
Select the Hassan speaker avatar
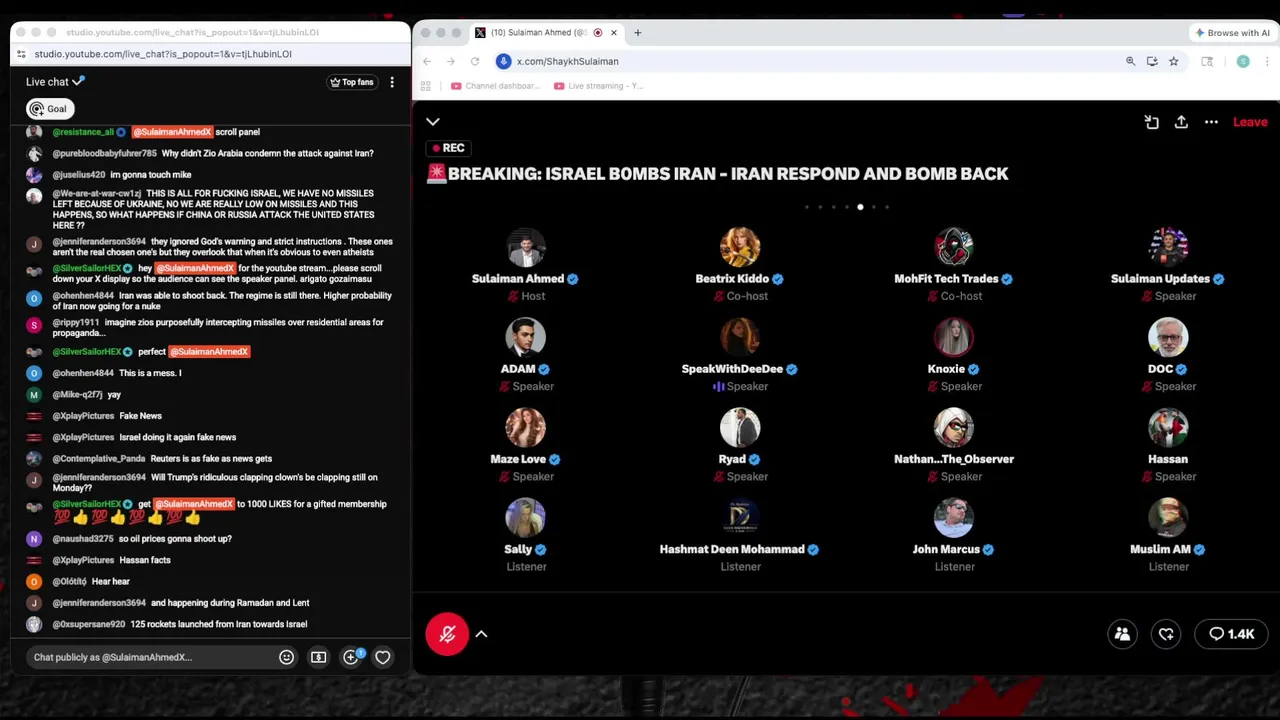click(x=1168, y=427)
